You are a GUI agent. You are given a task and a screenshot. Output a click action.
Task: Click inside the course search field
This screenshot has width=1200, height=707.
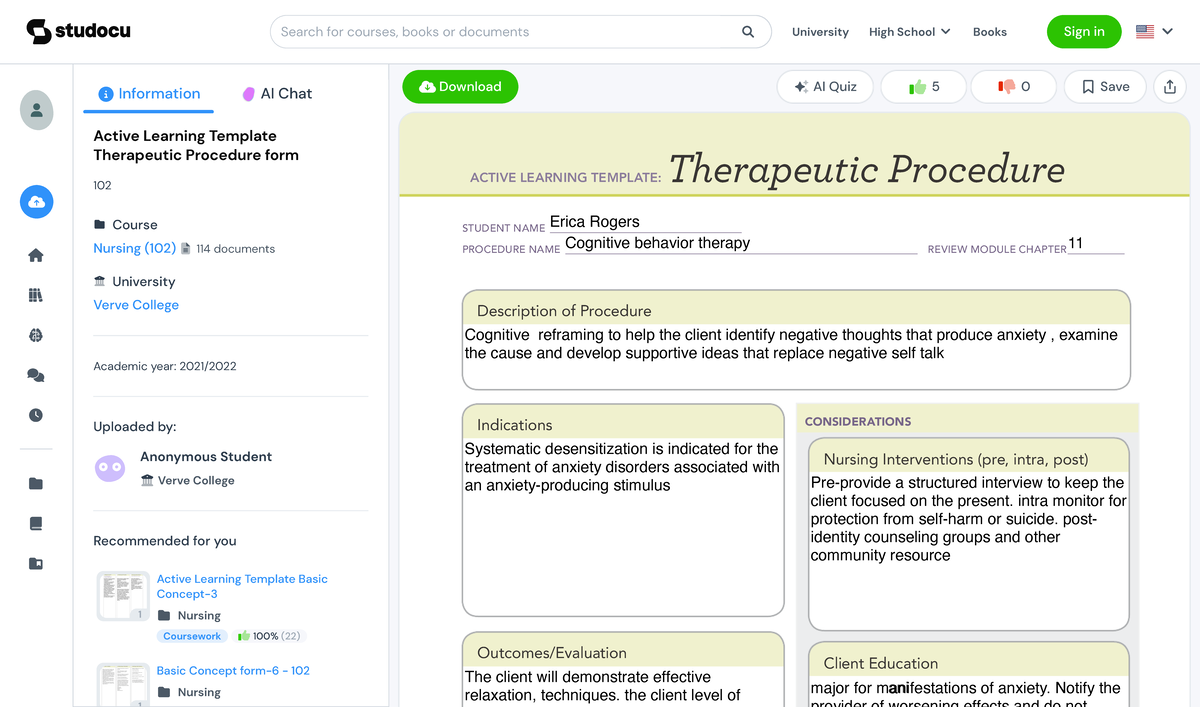pyautogui.click(x=500, y=31)
